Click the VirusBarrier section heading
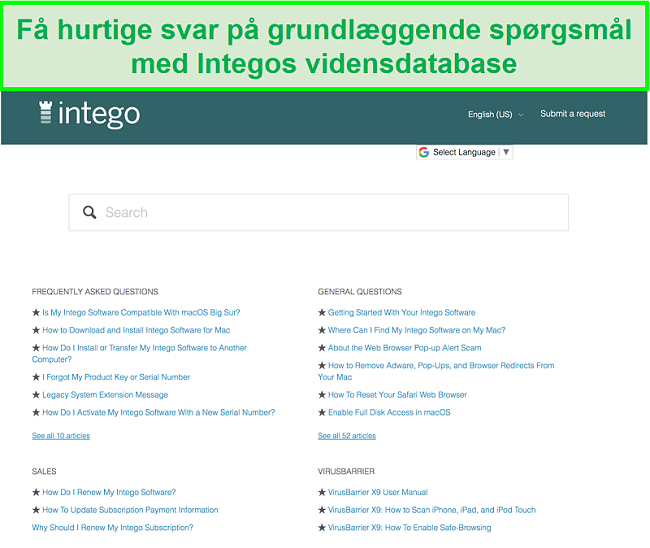 pyautogui.click(x=346, y=471)
